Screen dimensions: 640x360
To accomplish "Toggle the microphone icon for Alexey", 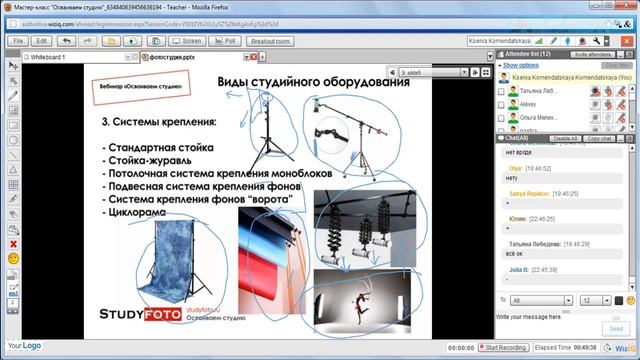I will (609, 104).
